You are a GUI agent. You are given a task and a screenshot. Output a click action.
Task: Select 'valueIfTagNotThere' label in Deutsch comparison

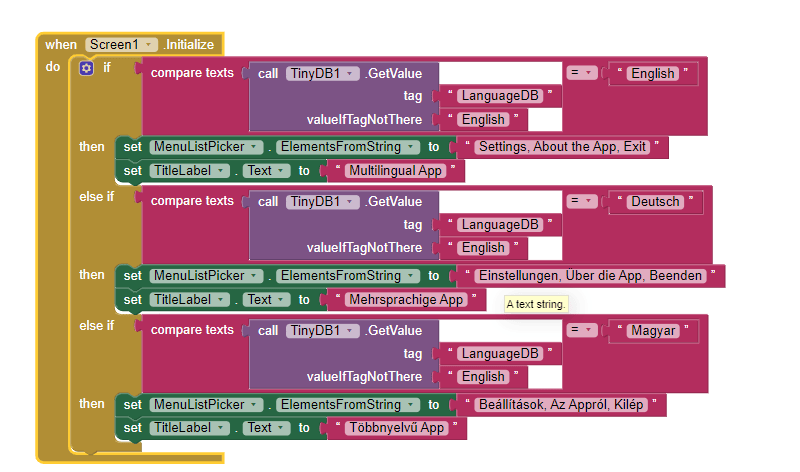364,248
